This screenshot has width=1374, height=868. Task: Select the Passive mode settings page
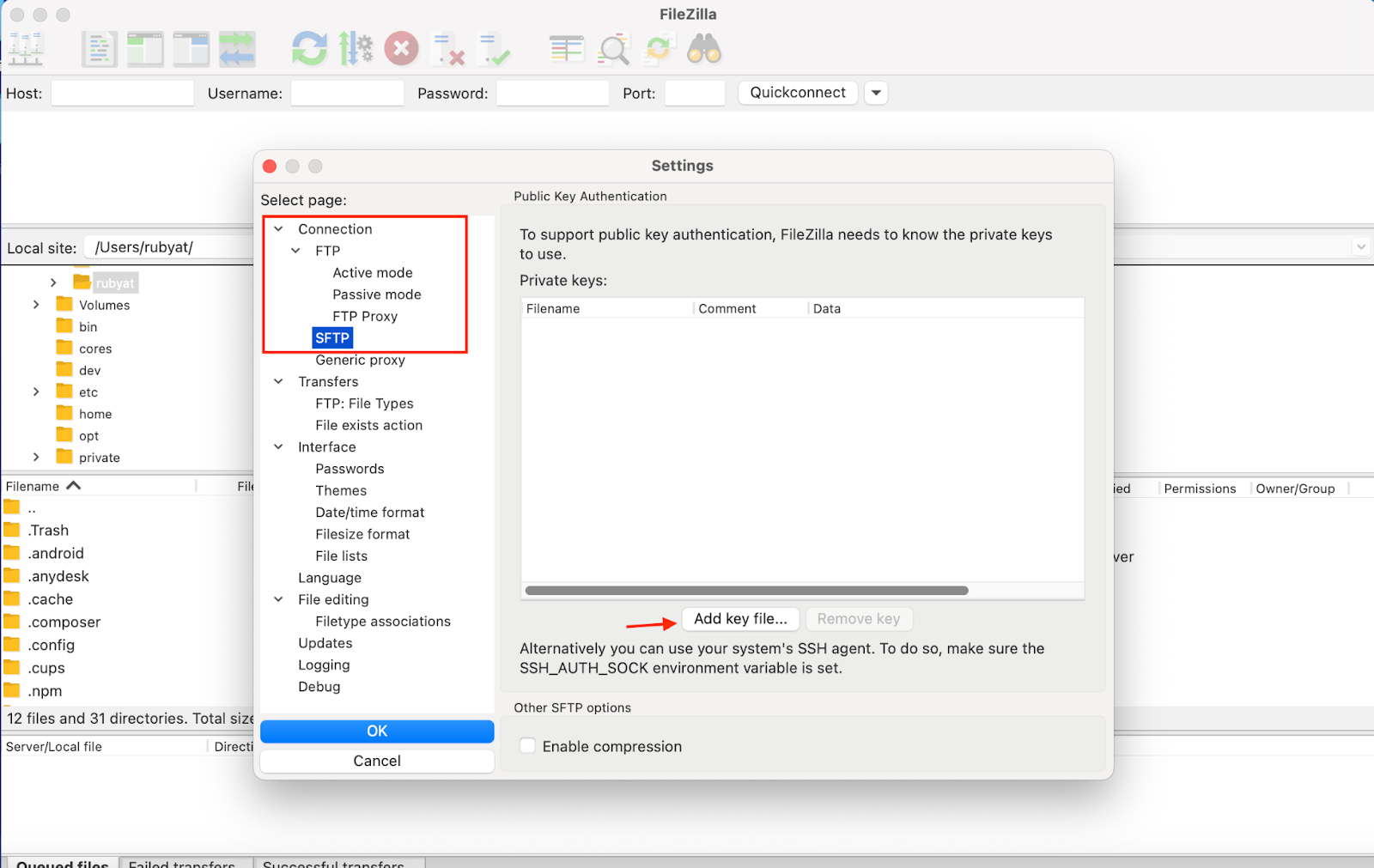377,294
